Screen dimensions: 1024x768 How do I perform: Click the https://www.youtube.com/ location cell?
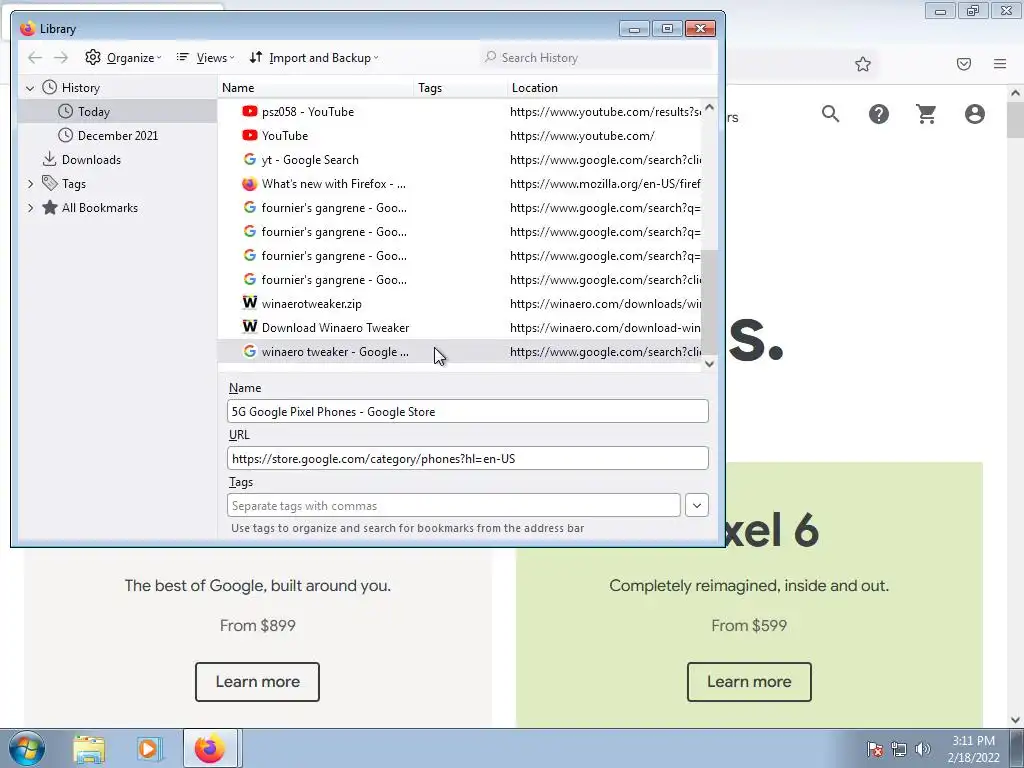(x=582, y=136)
